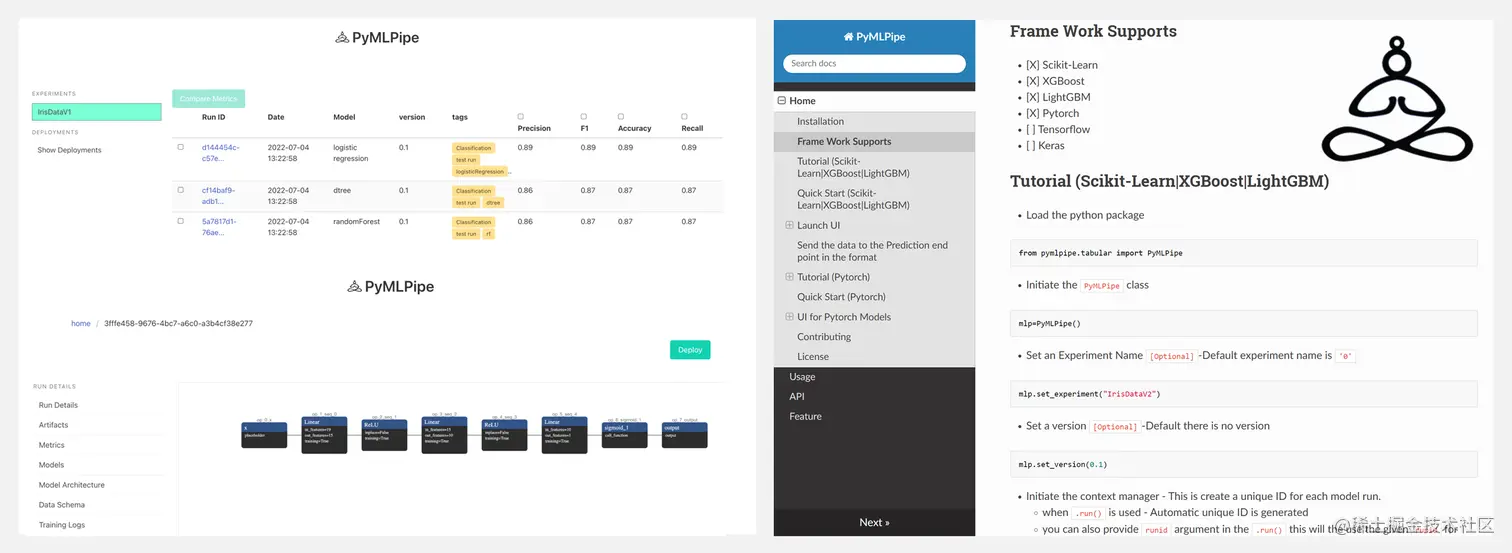1512x553 pixels.
Task: Click the PyMLPipe logo above the run breadcrumb
Action: [x=391, y=286]
